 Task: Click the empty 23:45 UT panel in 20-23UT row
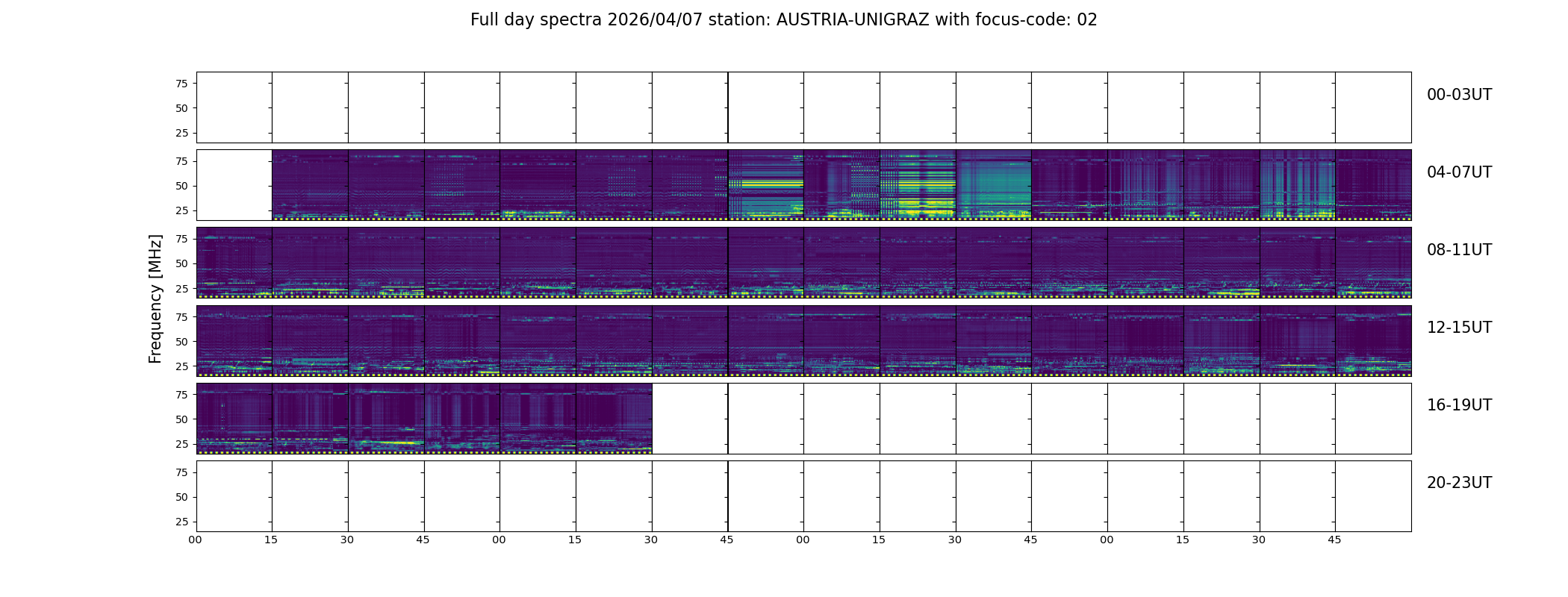1373,496
